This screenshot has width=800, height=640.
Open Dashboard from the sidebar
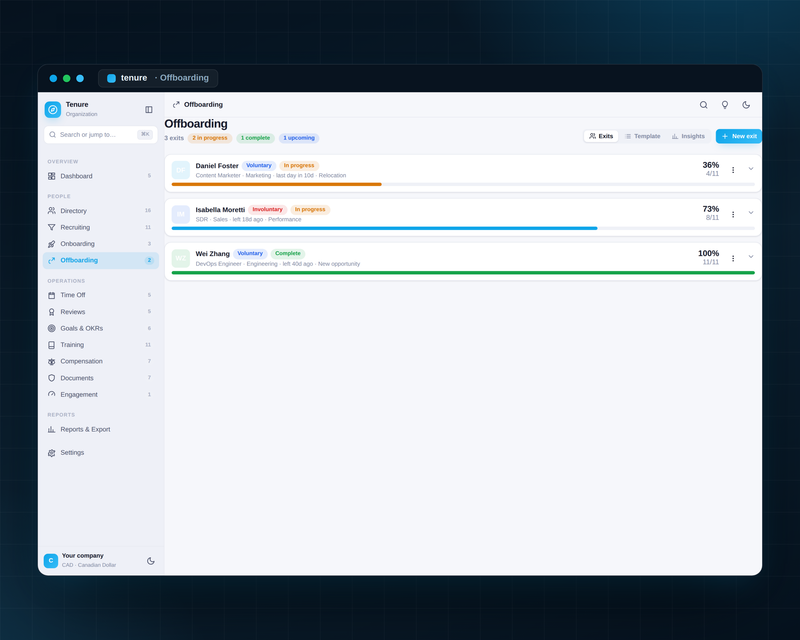[x=101, y=176]
